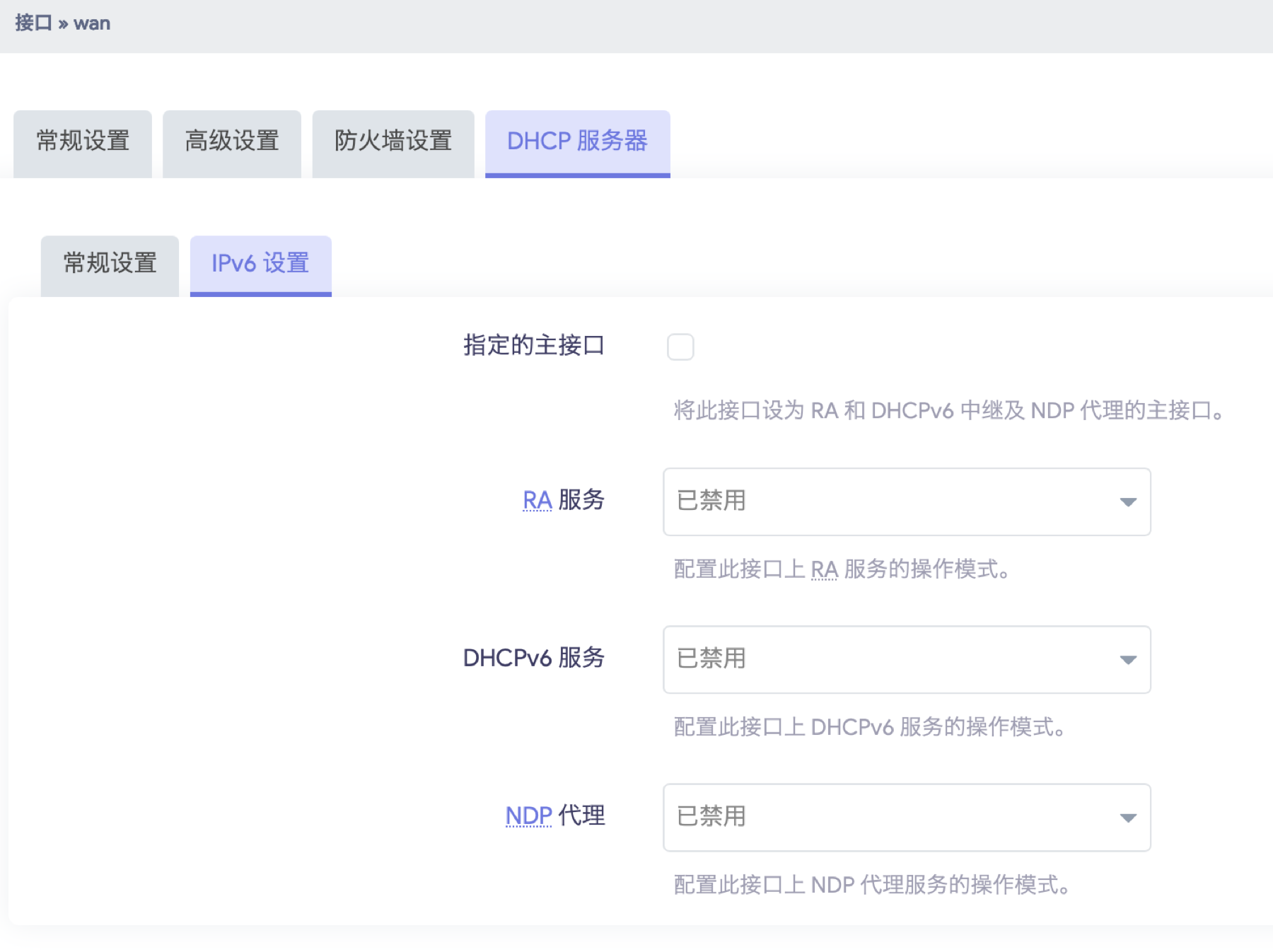Open the NDP 代理 dropdown
The height and width of the screenshot is (952, 1273).
pyautogui.click(x=907, y=817)
